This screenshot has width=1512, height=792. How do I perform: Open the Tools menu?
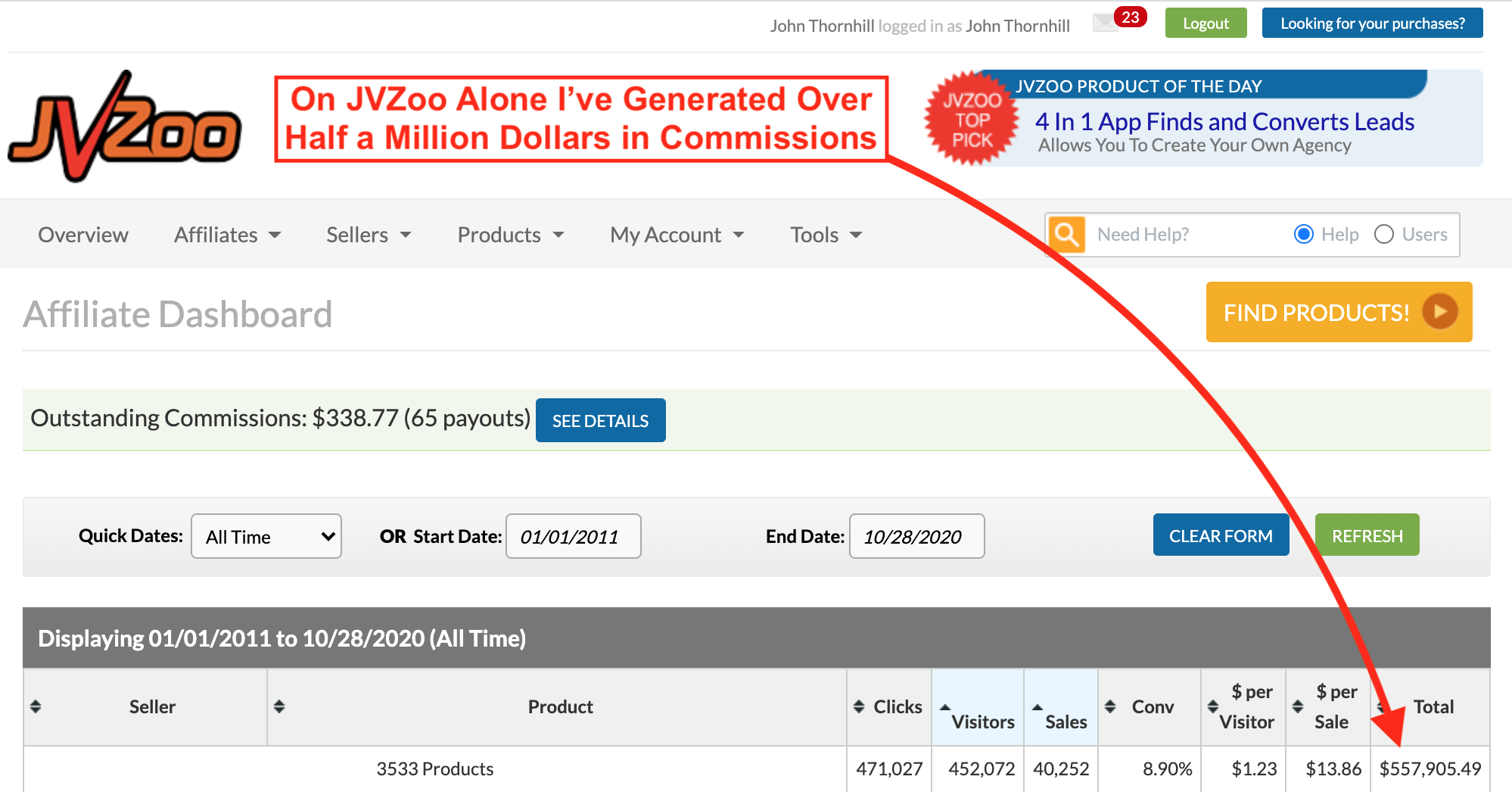(x=826, y=235)
